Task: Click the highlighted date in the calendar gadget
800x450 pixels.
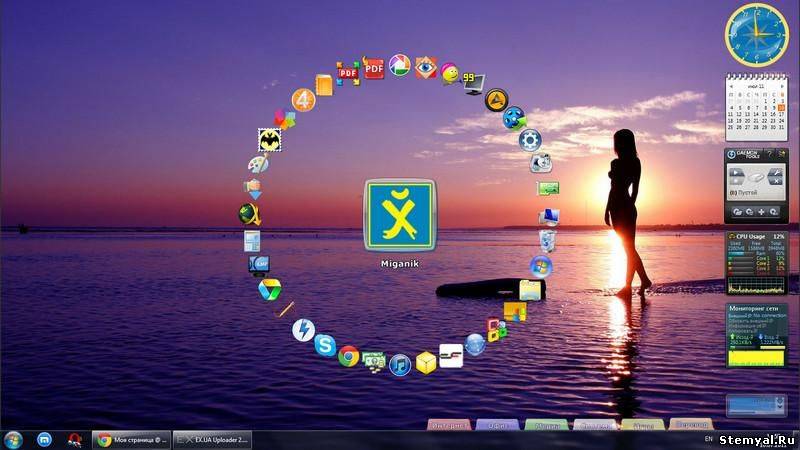Action: pyautogui.click(x=781, y=108)
